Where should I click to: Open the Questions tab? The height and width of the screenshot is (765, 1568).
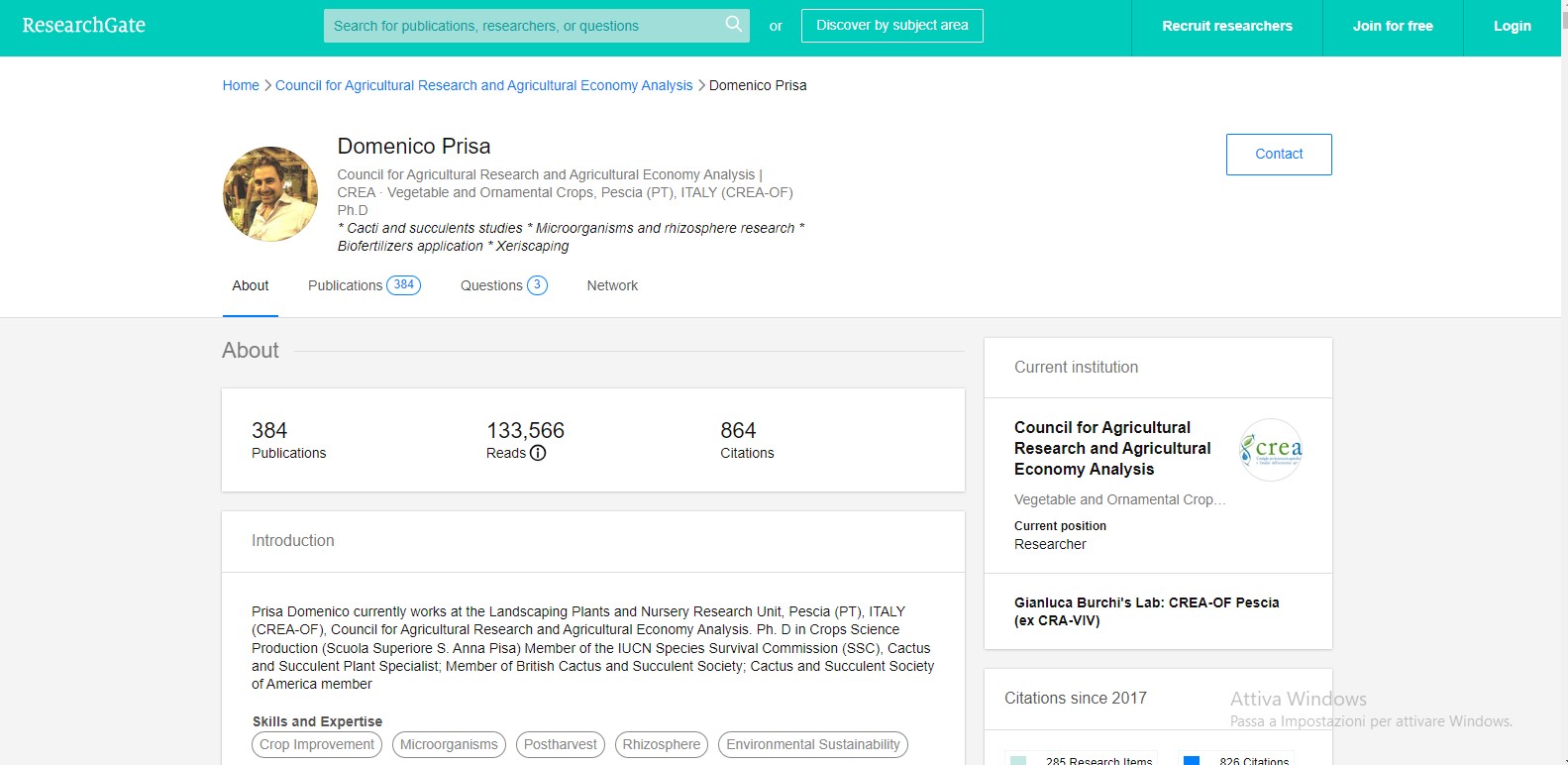tap(502, 285)
